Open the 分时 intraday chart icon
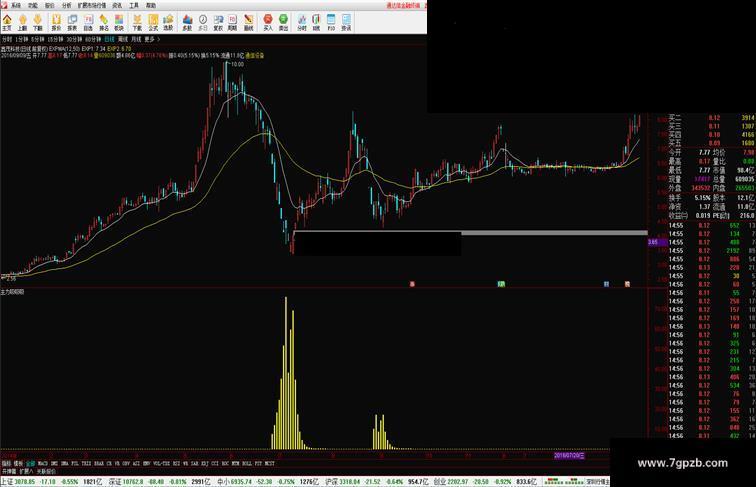The image size is (756, 487). pos(302,22)
